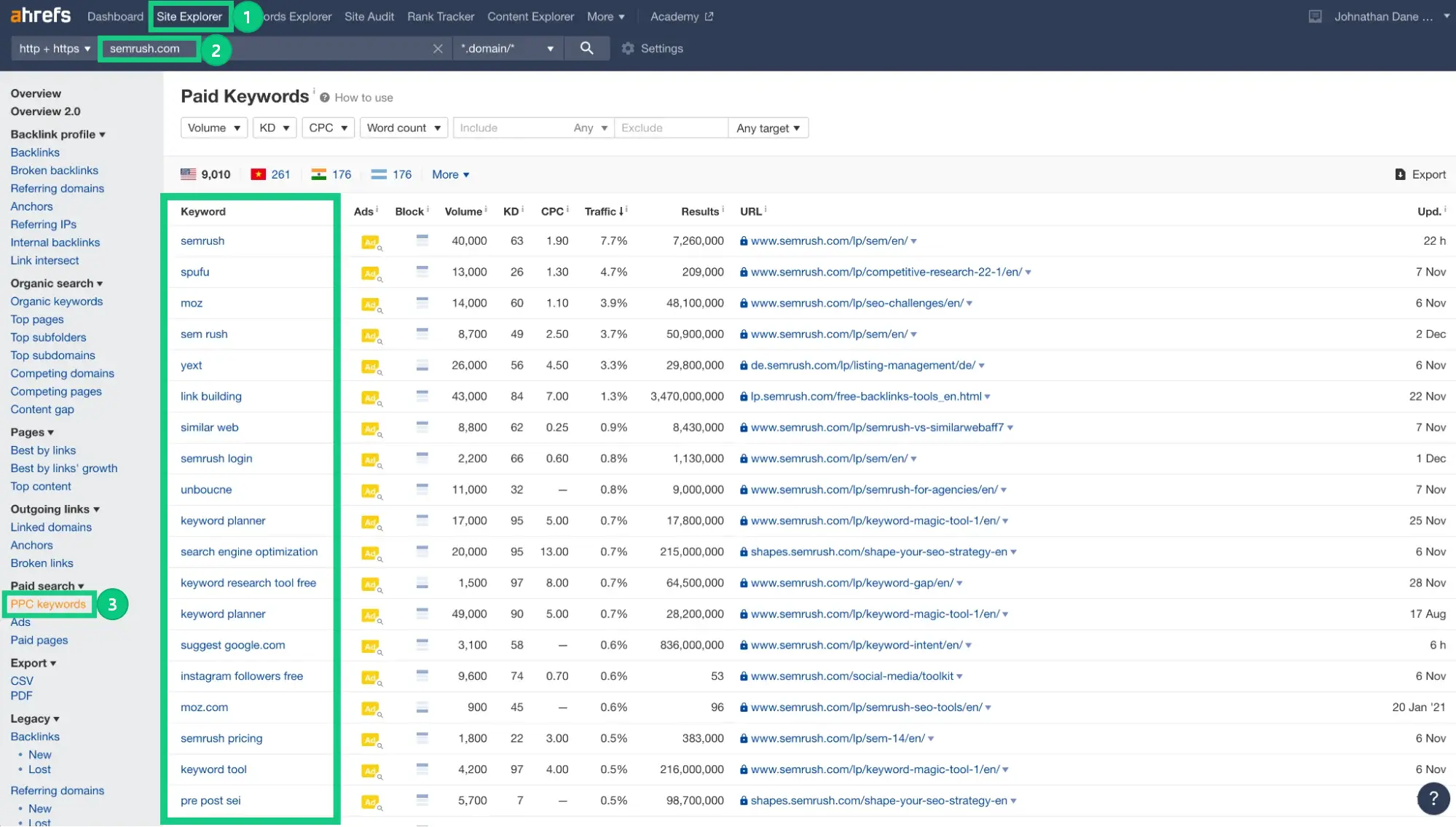The width and height of the screenshot is (1456, 827).
Task: Open the More menu in top navigation
Action: 605,17
